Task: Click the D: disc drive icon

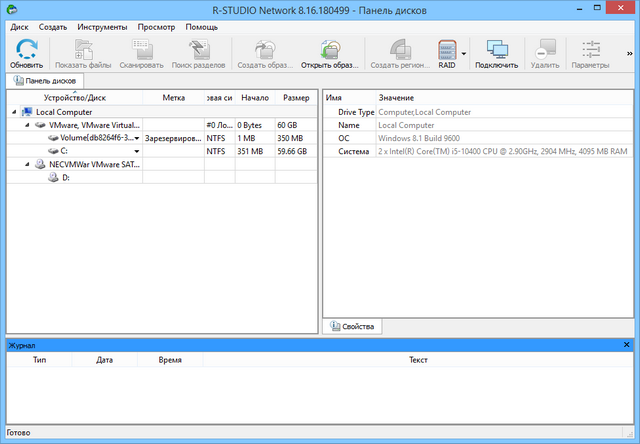Action: coord(53,177)
